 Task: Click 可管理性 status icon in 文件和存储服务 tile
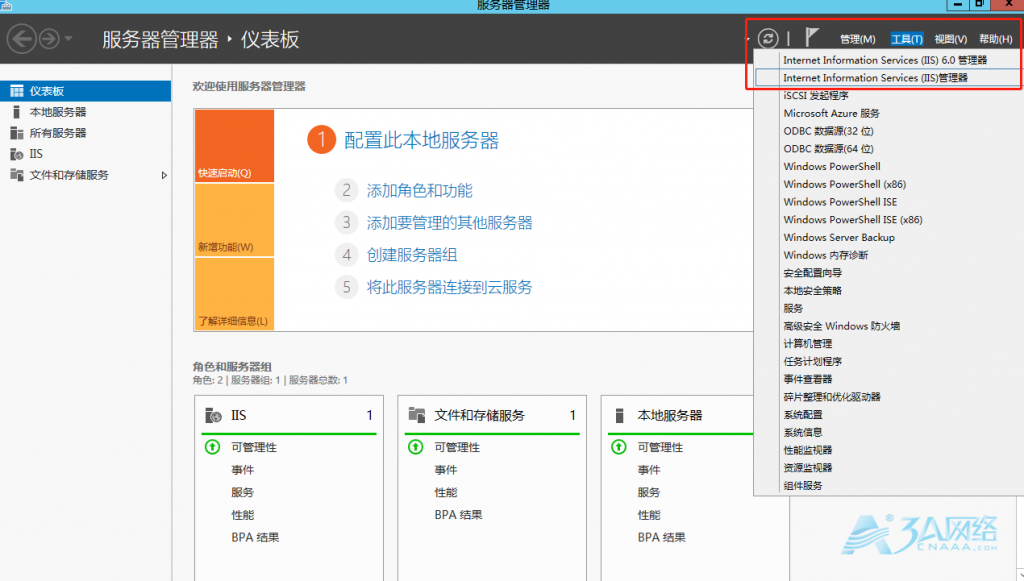click(x=415, y=447)
